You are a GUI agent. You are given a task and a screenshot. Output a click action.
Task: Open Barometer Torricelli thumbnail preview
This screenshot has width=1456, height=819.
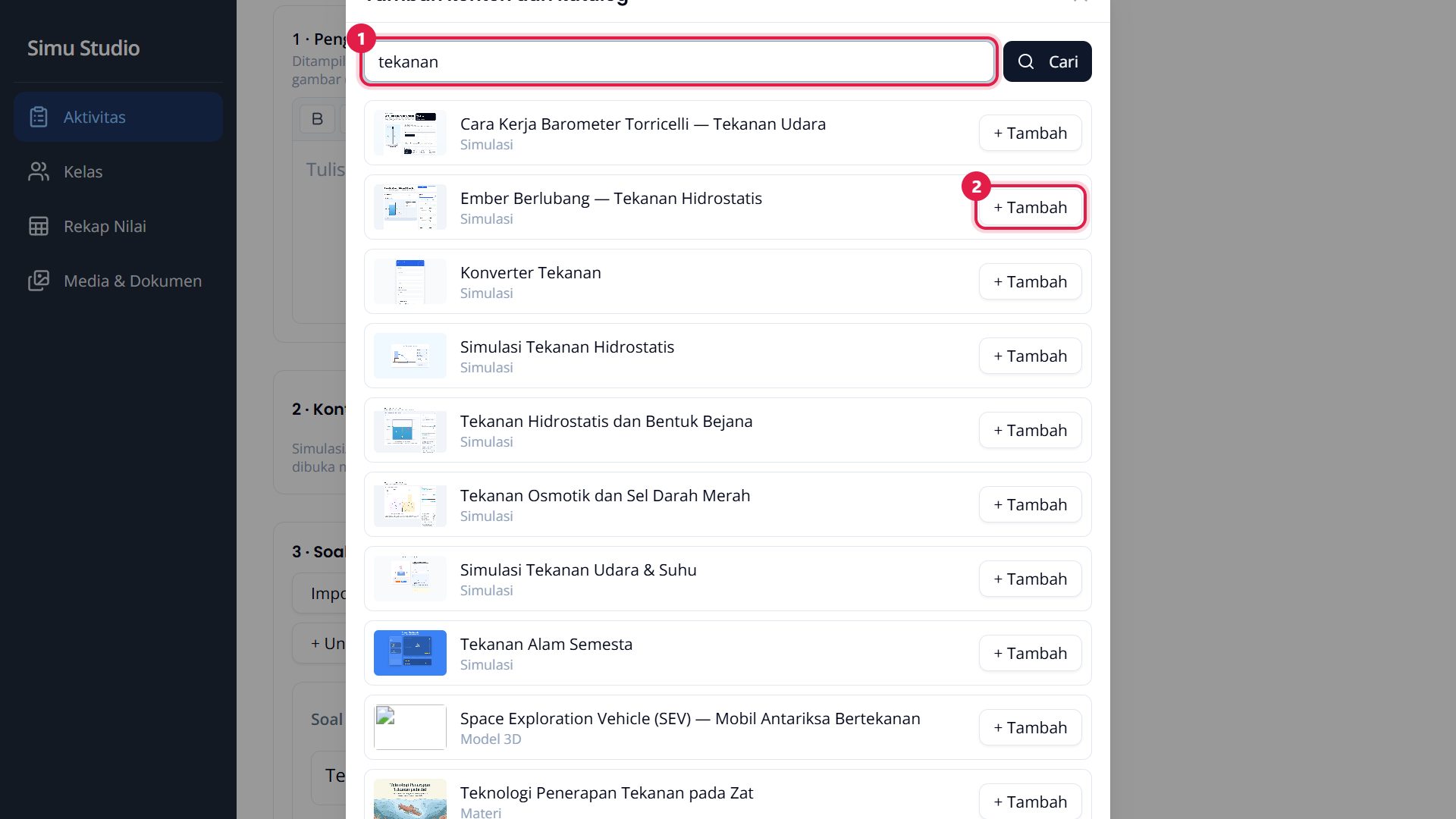[x=410, y=133]
